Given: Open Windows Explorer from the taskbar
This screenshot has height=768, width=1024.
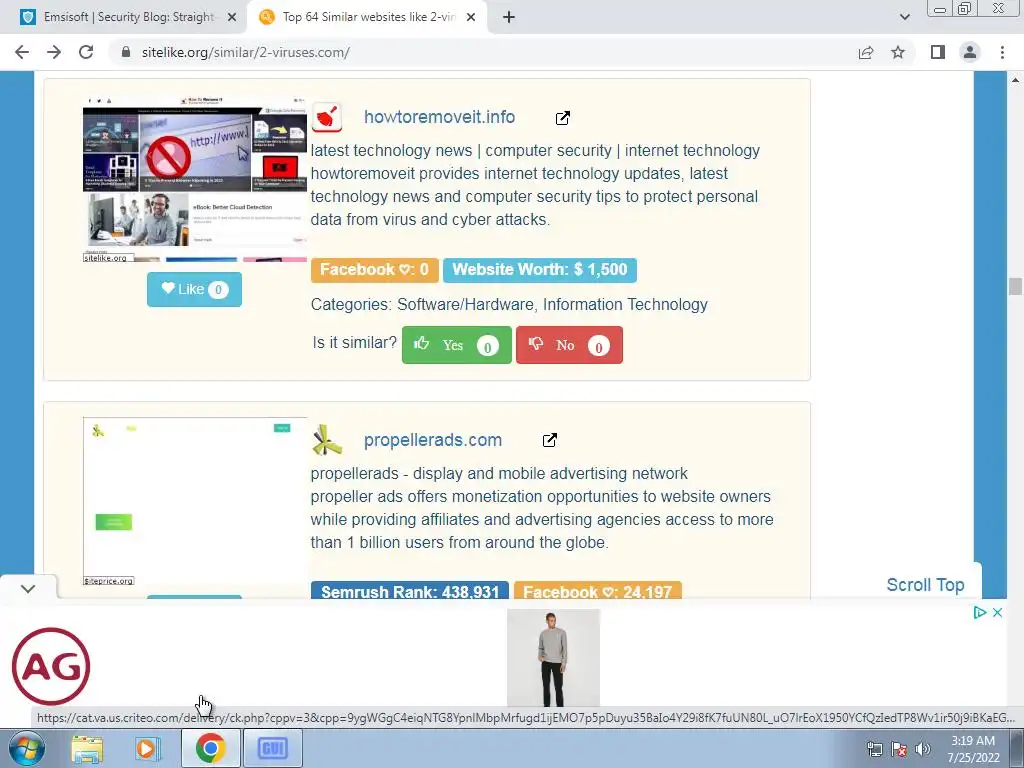Looking at the screenshot, I should click(87, 748).
